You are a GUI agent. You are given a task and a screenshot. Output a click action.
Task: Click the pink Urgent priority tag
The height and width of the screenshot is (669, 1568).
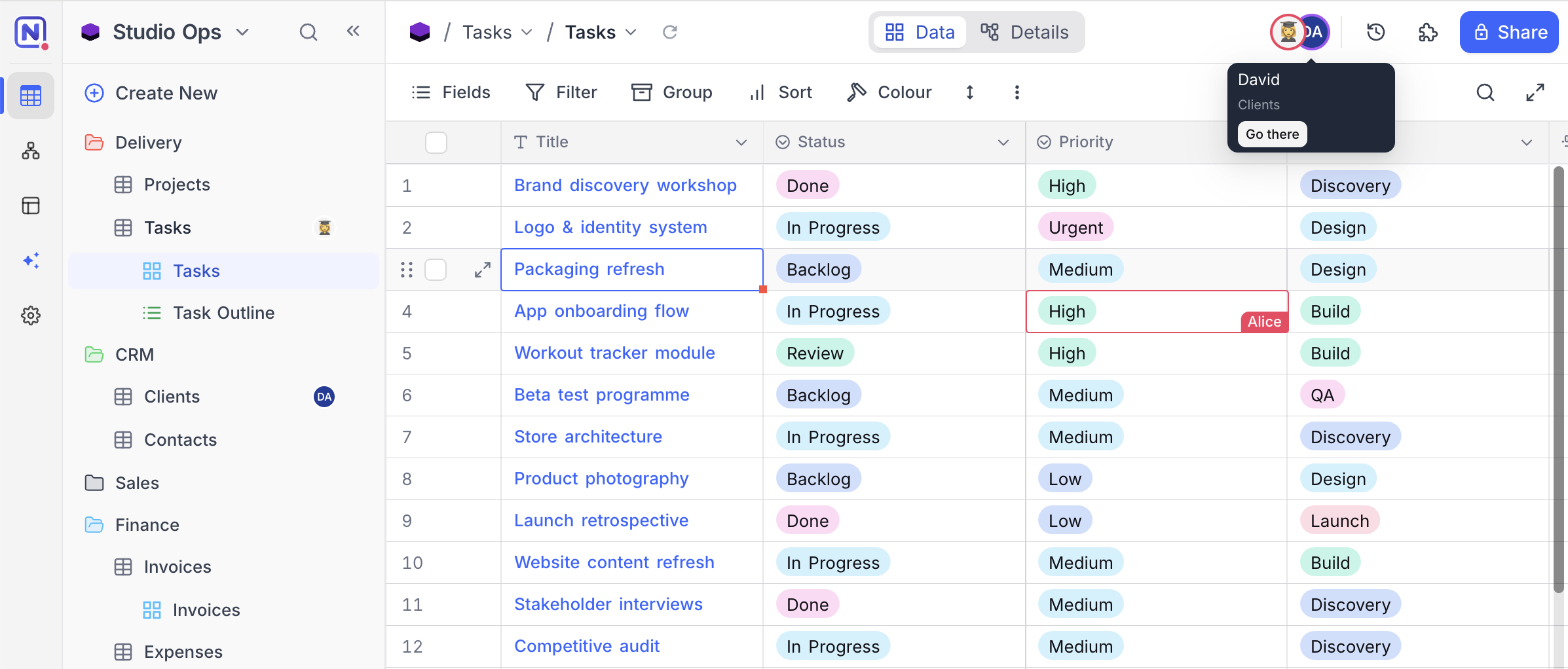(x=1075, y=228)
